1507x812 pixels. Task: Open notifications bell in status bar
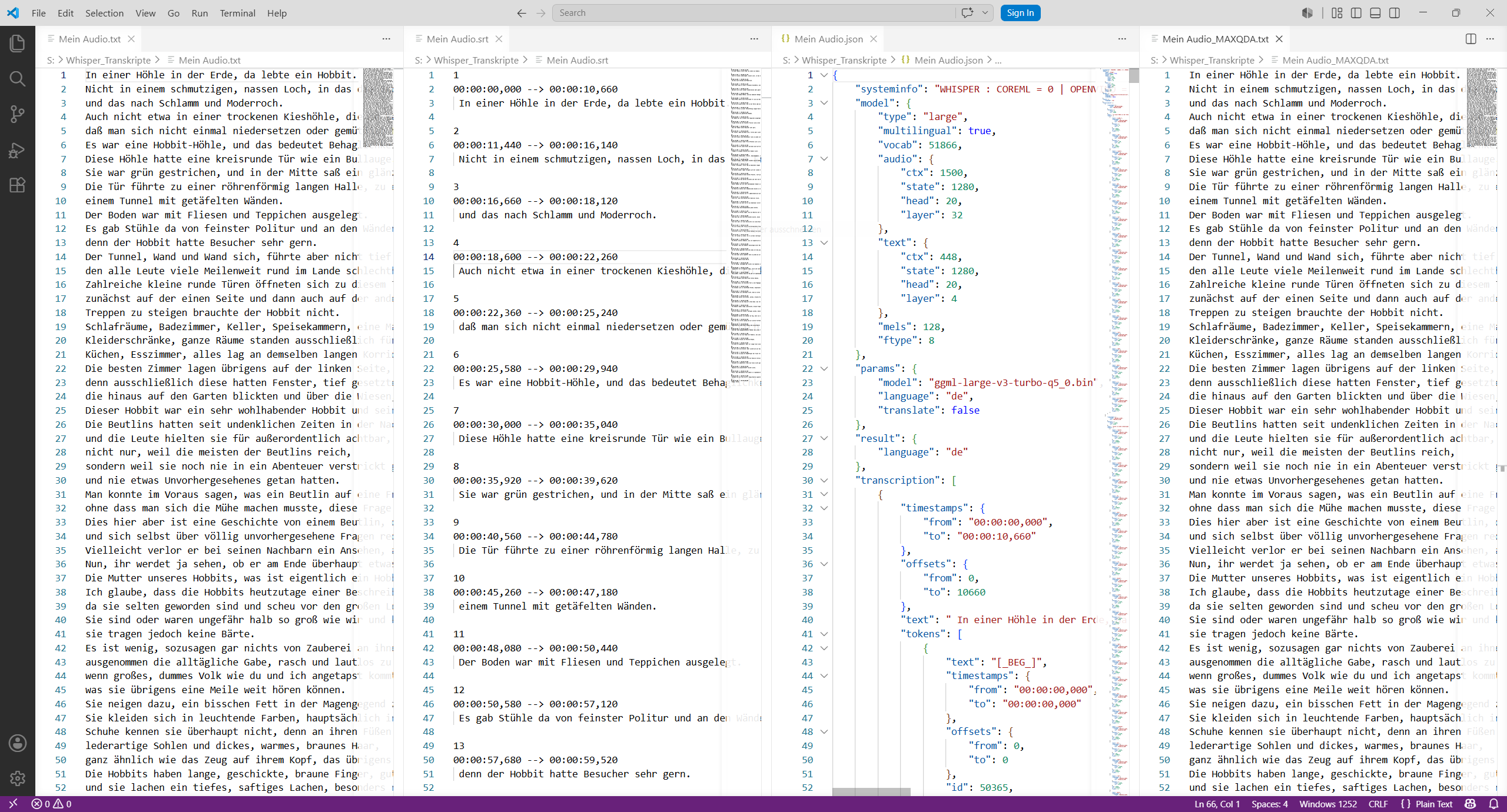click(1493, 804)
